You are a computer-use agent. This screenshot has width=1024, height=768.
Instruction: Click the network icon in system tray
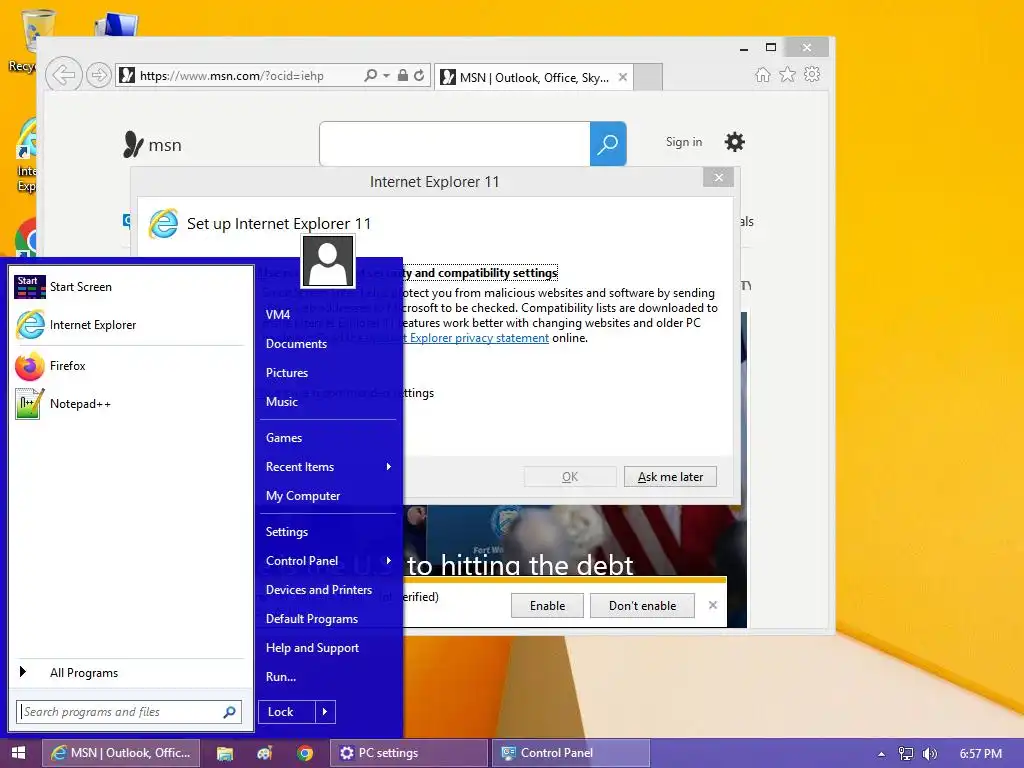tap(906, 754)
